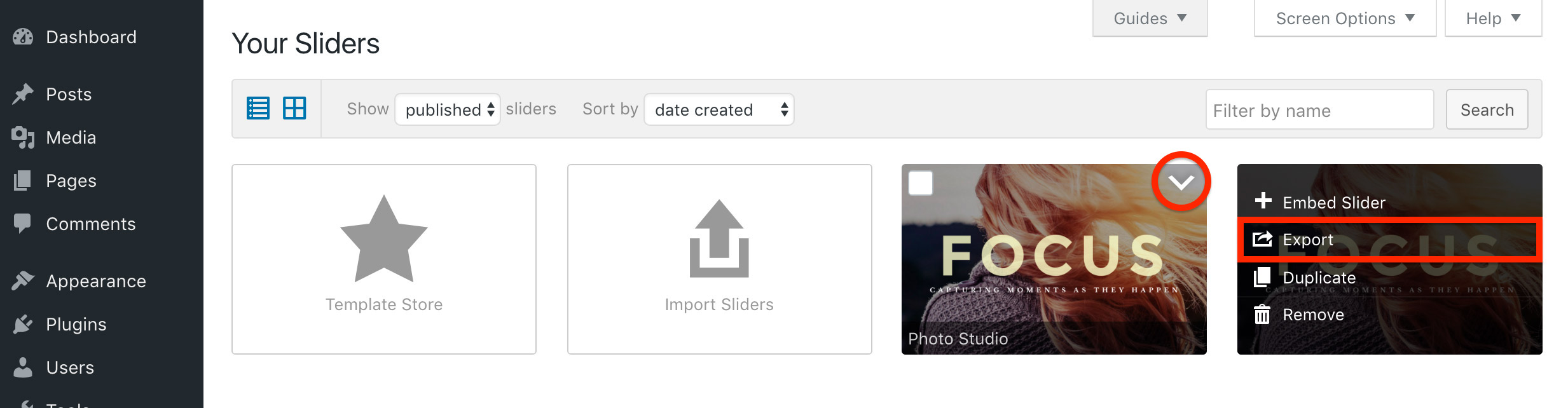1568x408 pixels.
Task: Open Appearance settings in sidebar
Action: [95, 281]
